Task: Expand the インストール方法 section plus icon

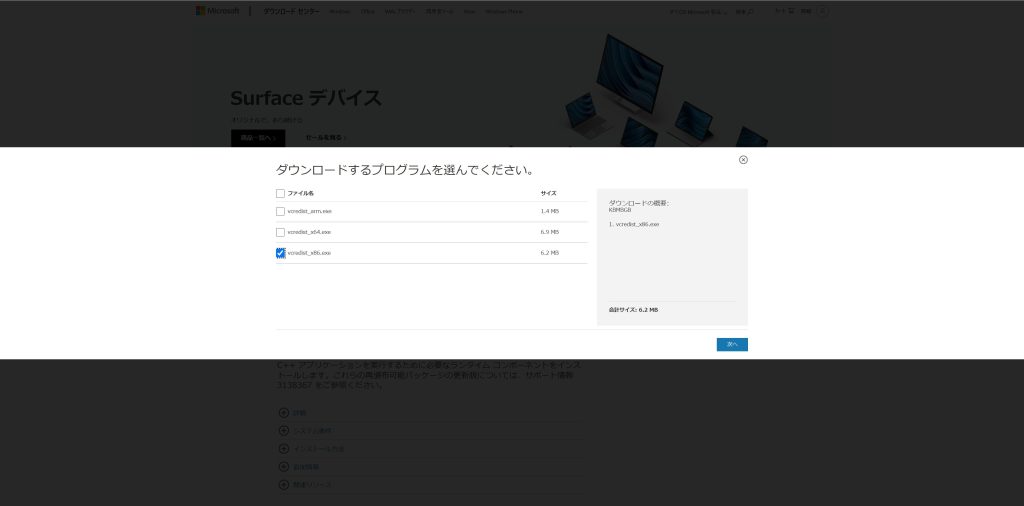Action: pos(284,449)
